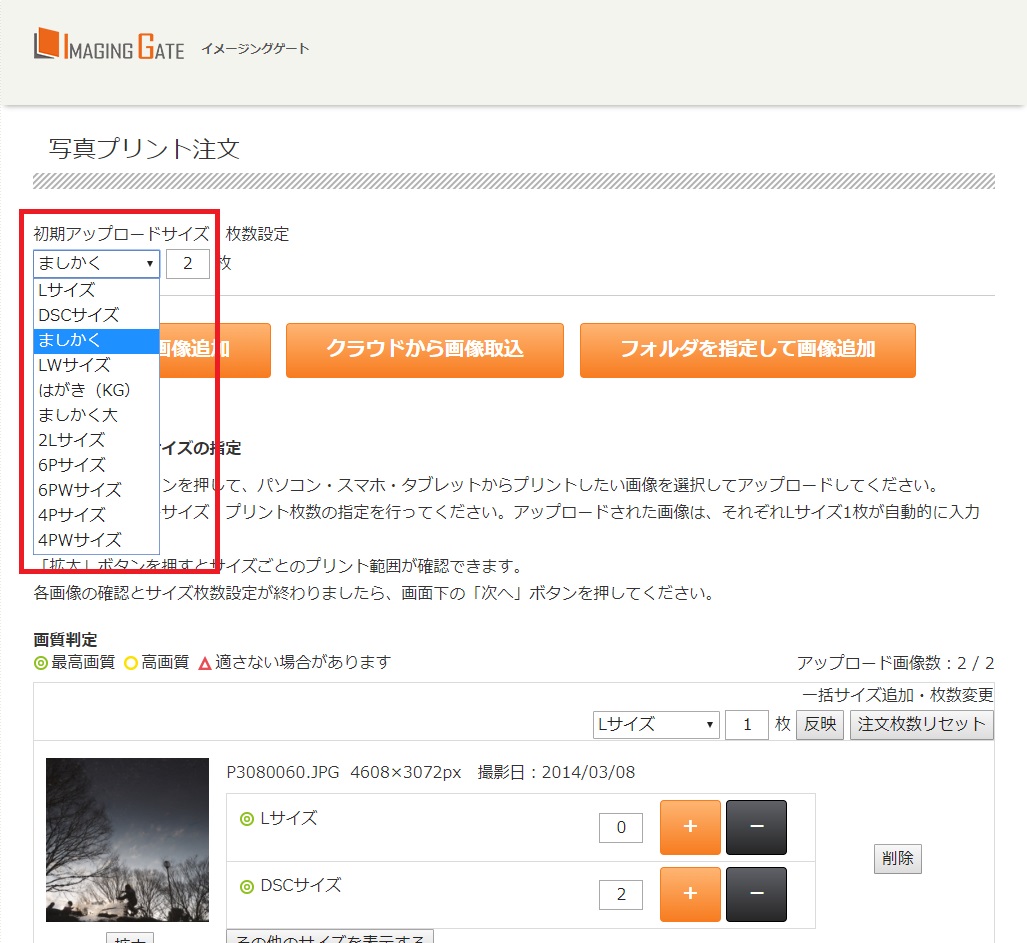Click the DSCサイズ quantity field showing 2
Screen dimensions: 1027x943
click(x=621, y=894)
